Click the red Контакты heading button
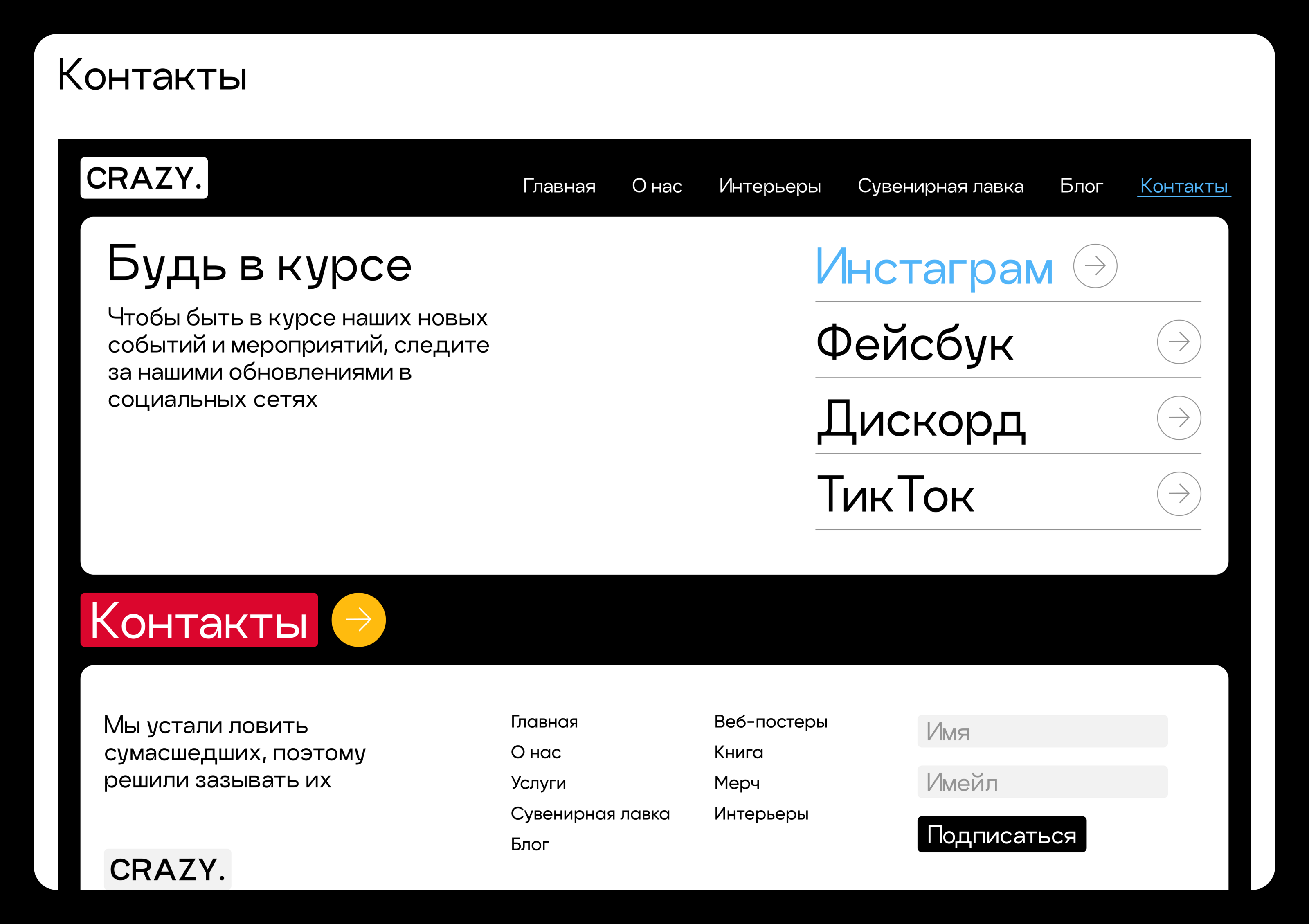Image resolution: width=1309 pixels, height=924 pixels. coord(199,620)
